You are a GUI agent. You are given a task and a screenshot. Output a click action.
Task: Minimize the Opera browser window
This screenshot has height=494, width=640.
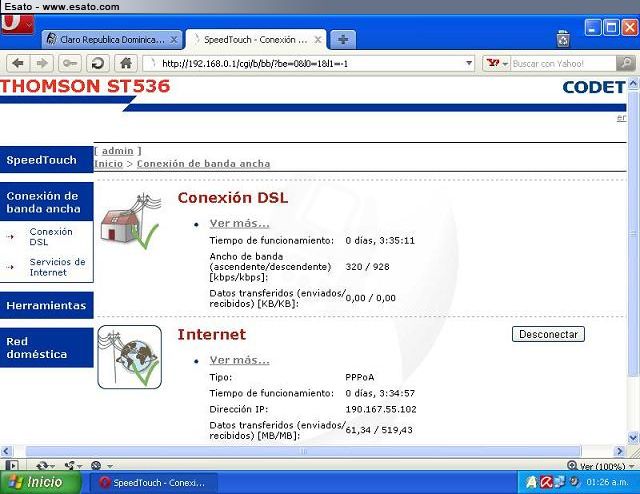(x=592, y=27)
